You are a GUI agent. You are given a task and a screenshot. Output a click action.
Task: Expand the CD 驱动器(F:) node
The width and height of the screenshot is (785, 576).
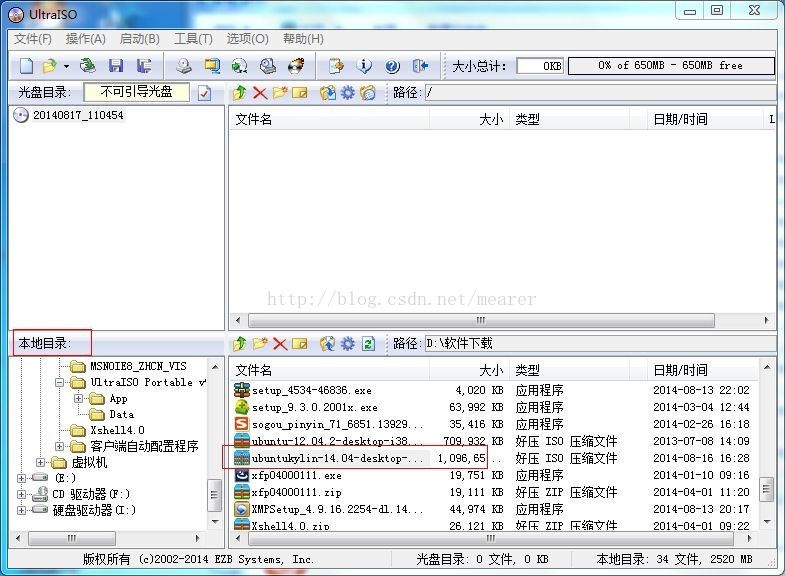(22, 494)
